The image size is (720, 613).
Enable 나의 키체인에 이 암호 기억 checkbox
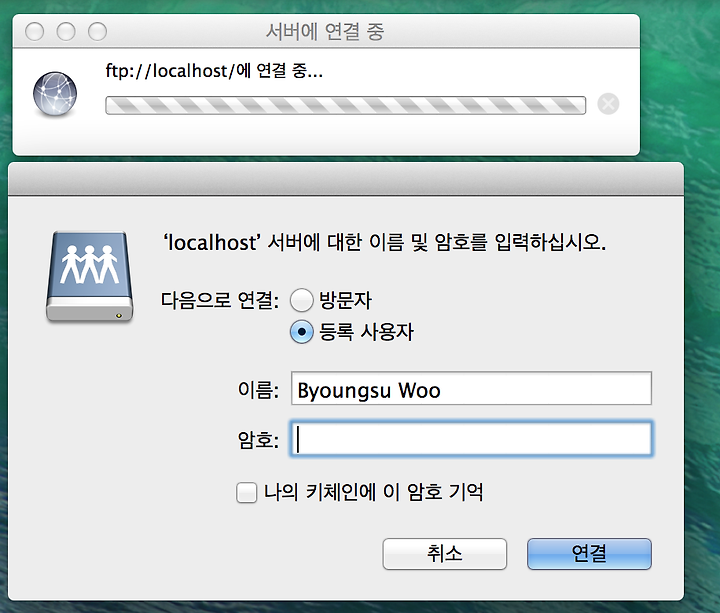247,493
